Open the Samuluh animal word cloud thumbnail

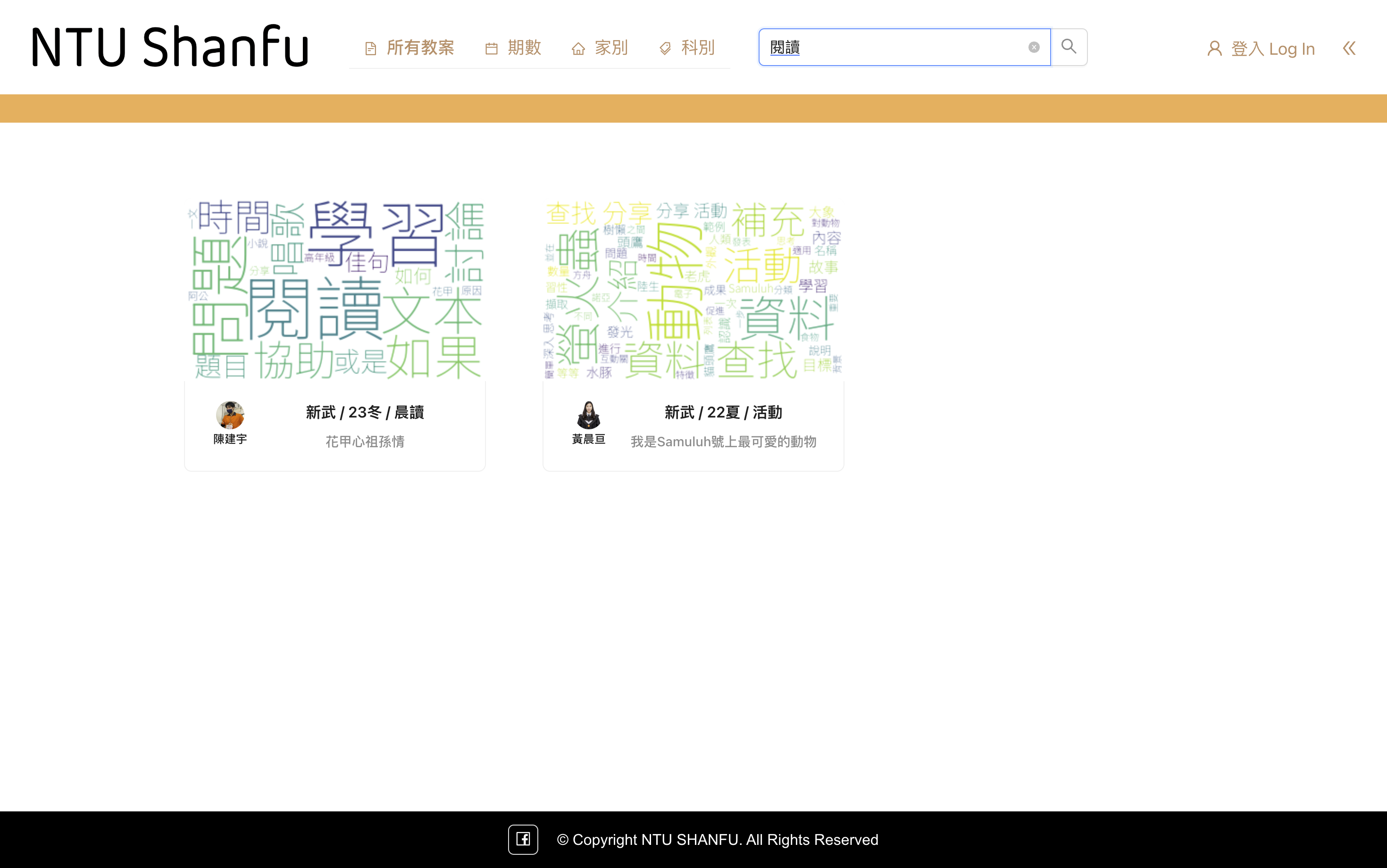click(x=693, y=289)
